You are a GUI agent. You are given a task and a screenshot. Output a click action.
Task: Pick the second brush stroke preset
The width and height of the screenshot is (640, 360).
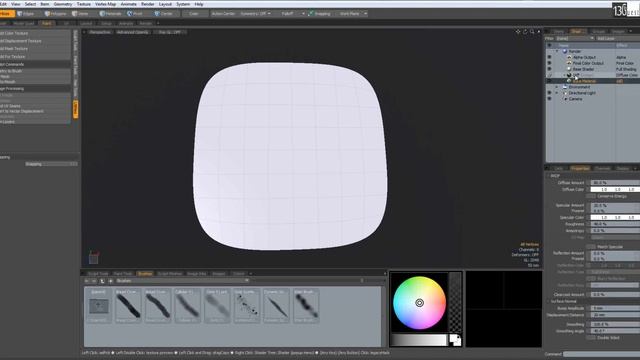pos(158,305)
